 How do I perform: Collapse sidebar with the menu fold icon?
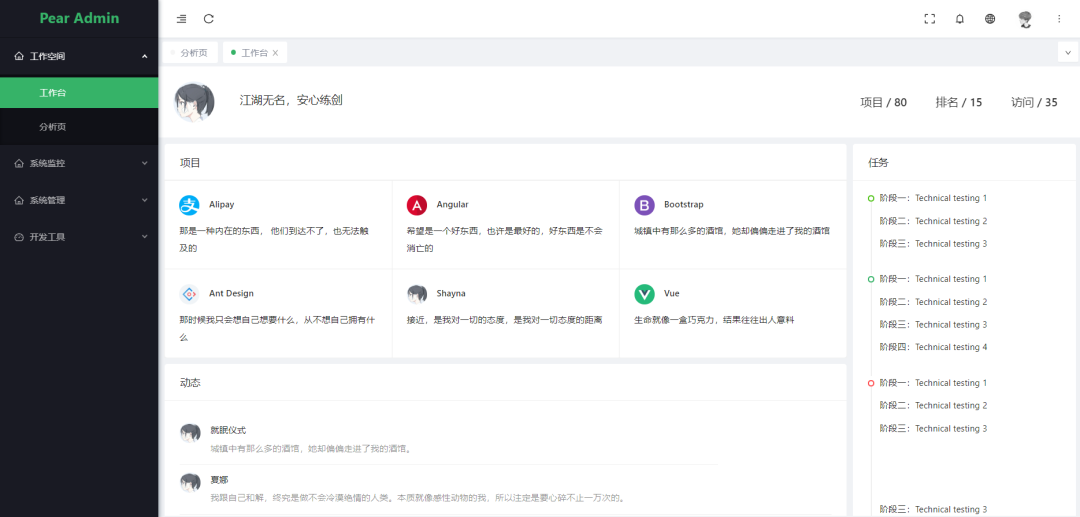click(181, 19)
